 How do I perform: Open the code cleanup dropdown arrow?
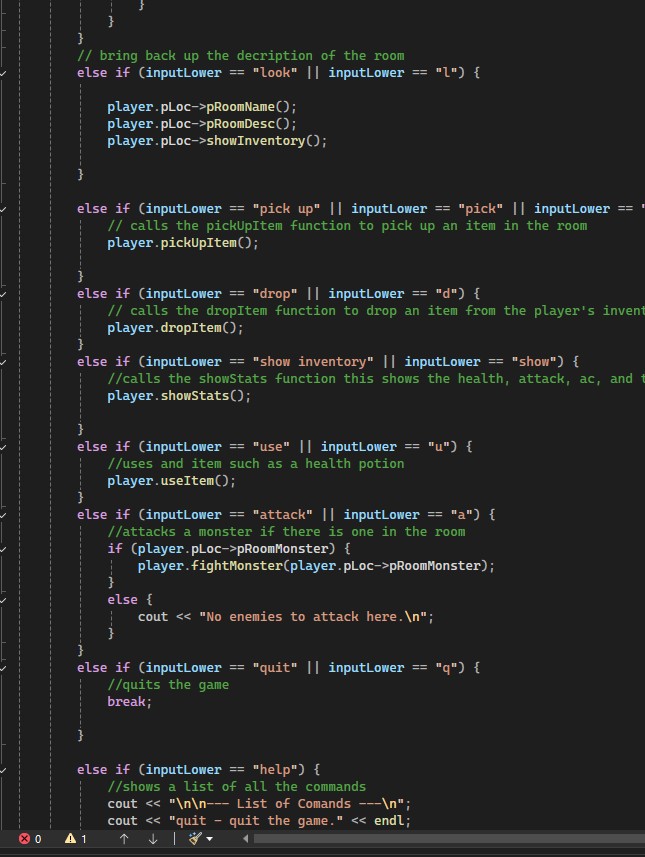[x=209, y=839]
